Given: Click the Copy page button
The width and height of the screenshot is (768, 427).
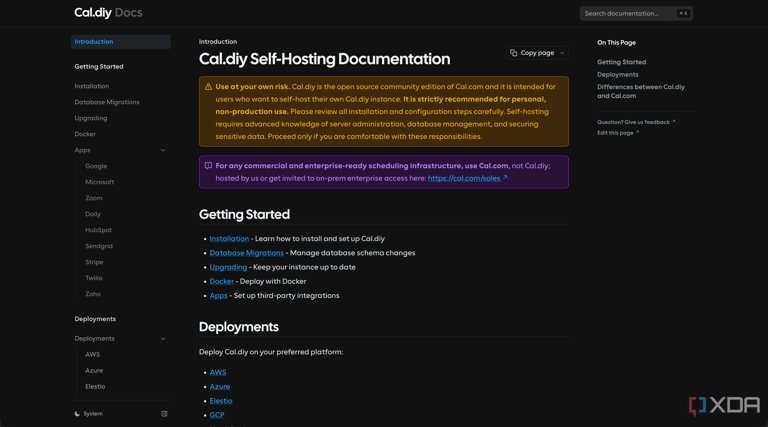Looking at the screenshot, I should tap(537, 53).
